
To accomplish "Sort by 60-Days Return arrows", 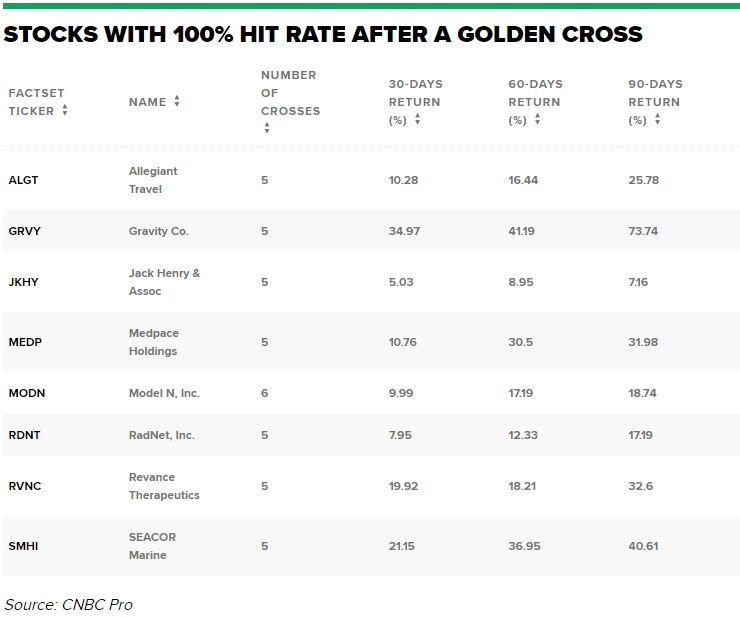I will pyautogui.click(x=537, y=119).
